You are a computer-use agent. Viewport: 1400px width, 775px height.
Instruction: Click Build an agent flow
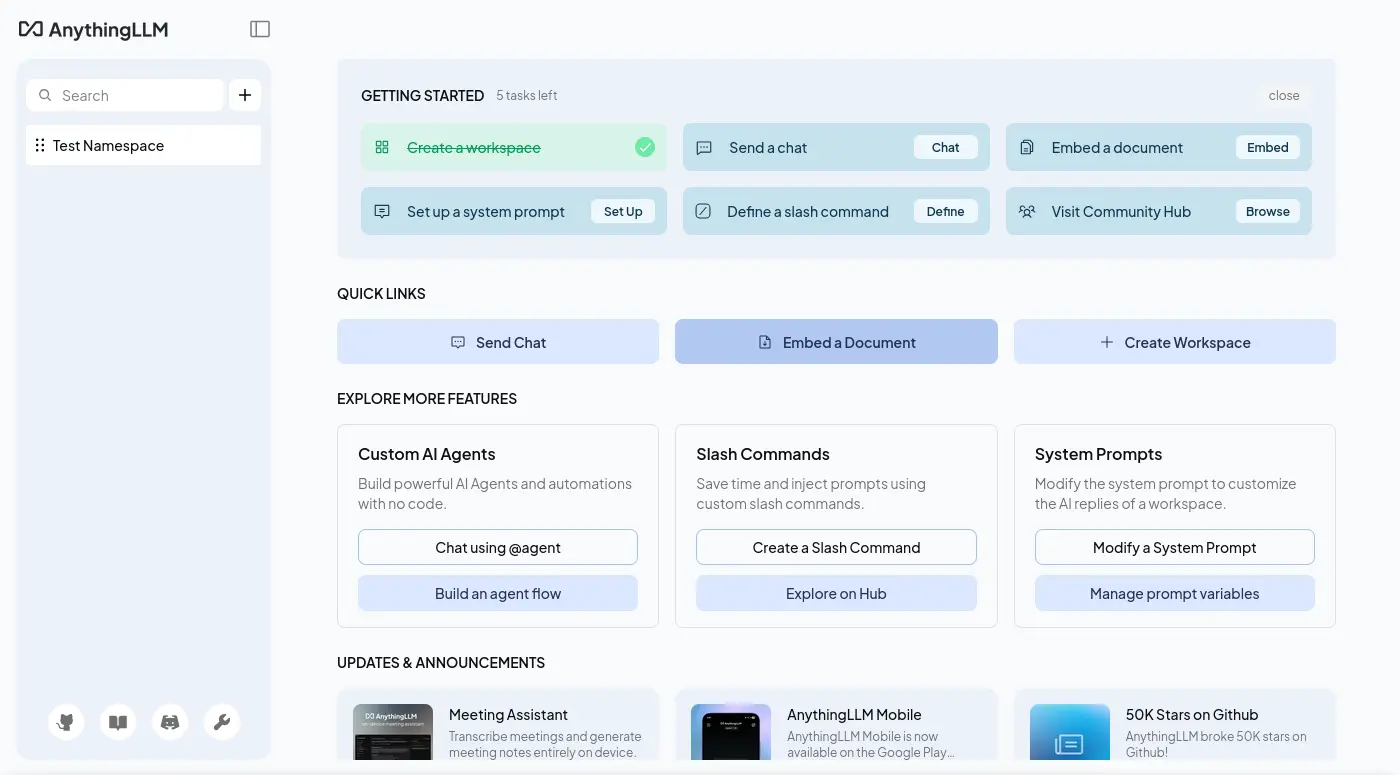click(x=497, y=593)
